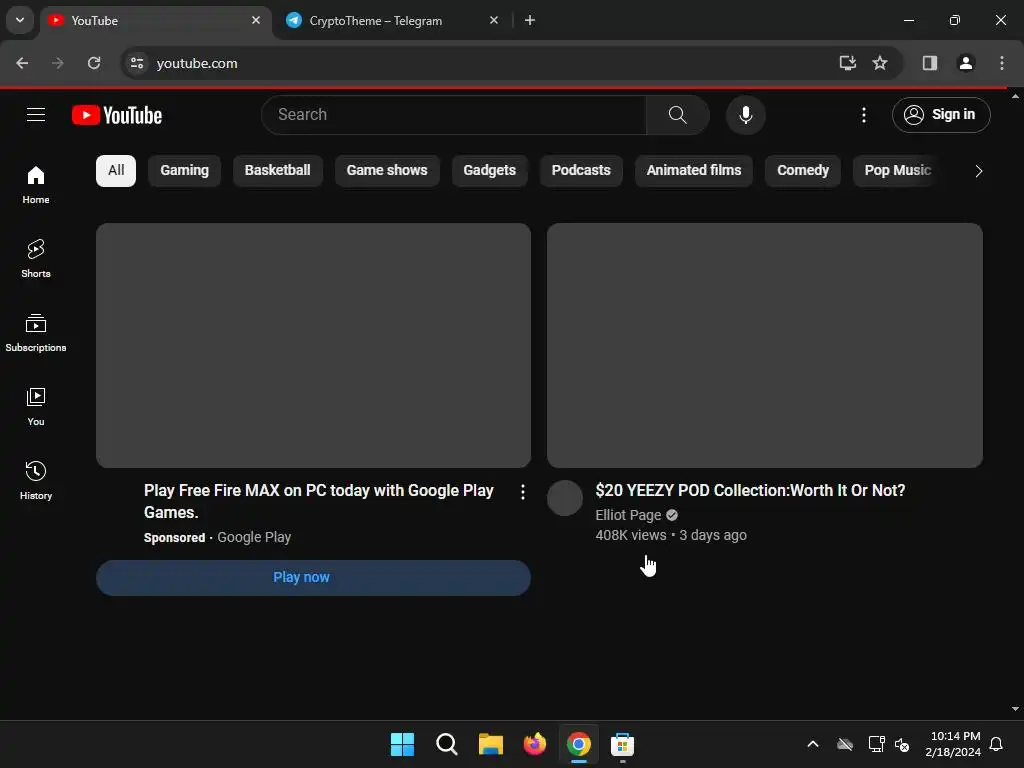Bookmark this page with star icon
The width and height of the screenshot is (1024, 768).
pos(880,63)
